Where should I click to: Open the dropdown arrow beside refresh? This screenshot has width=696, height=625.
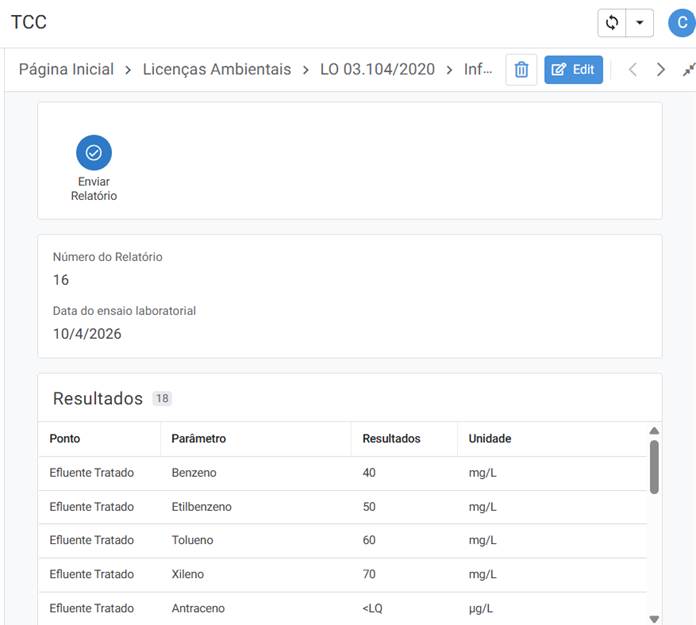click(x=640, y=22)
